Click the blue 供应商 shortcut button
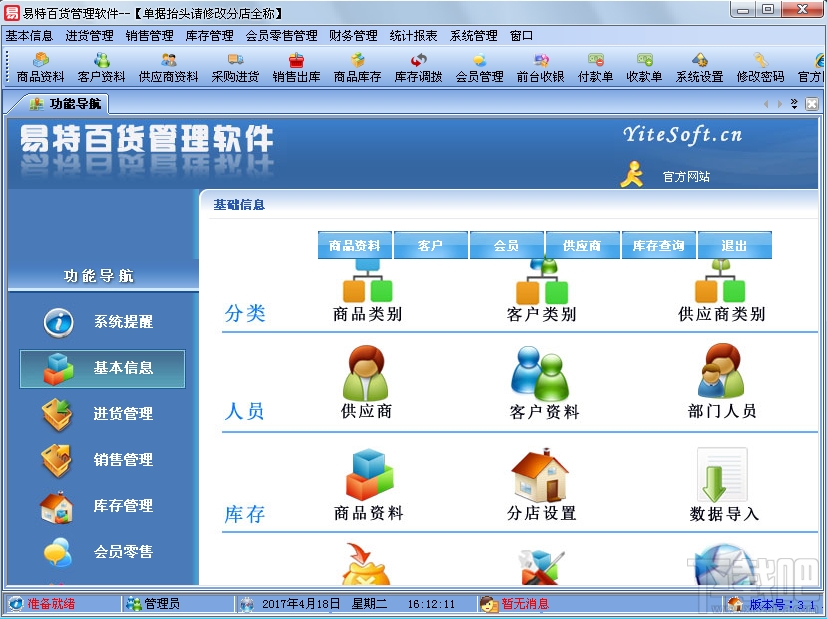The width and height of the screenshot is (827, 619). [582, 245]
